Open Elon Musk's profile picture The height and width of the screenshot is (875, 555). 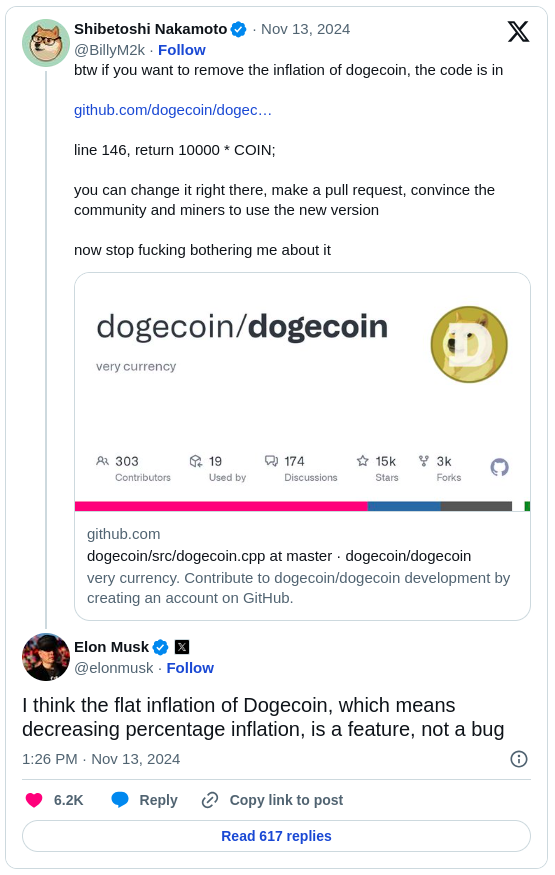pos(46,657)
